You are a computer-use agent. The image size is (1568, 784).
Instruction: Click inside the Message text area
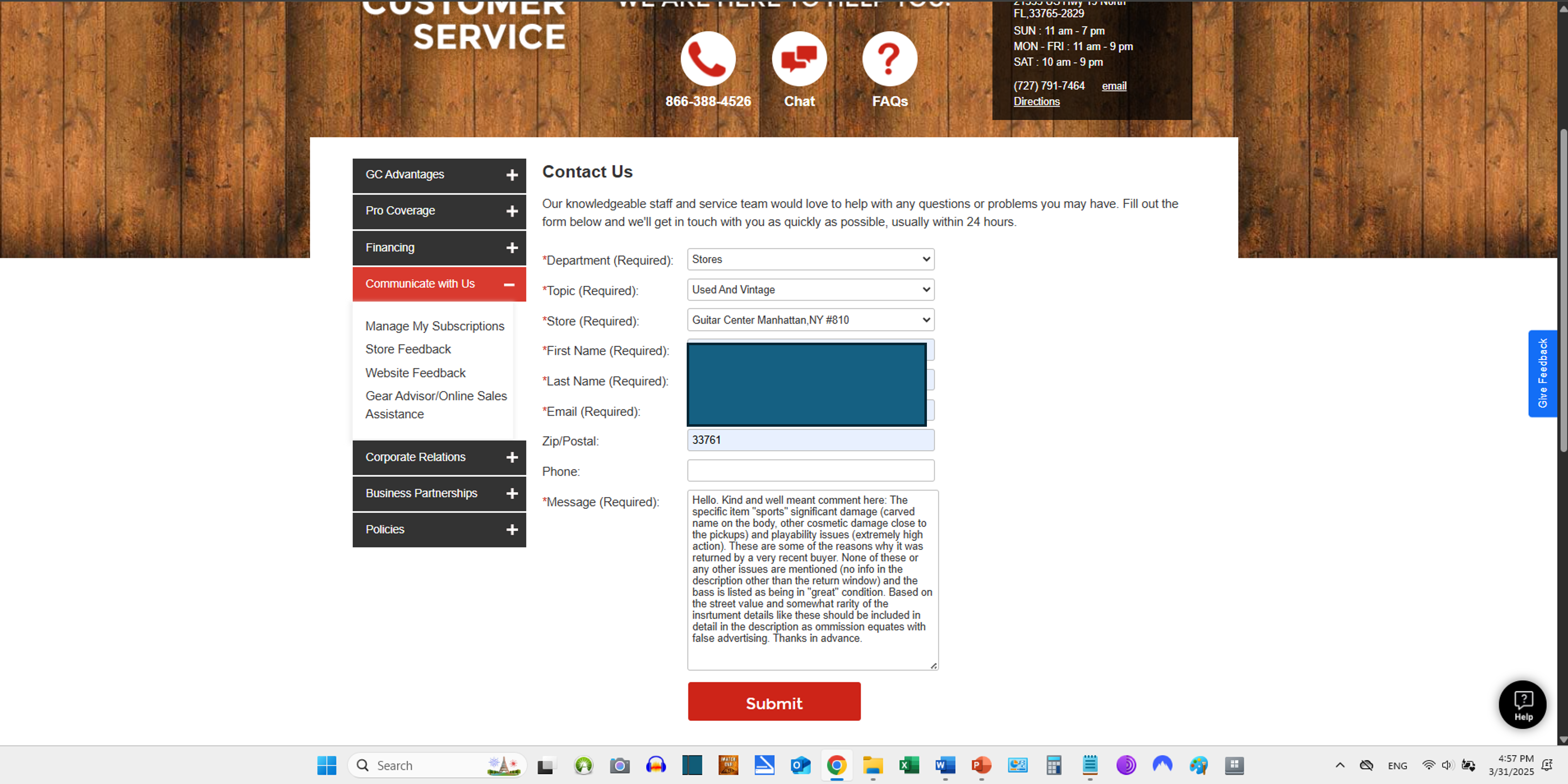click(813, 580)
